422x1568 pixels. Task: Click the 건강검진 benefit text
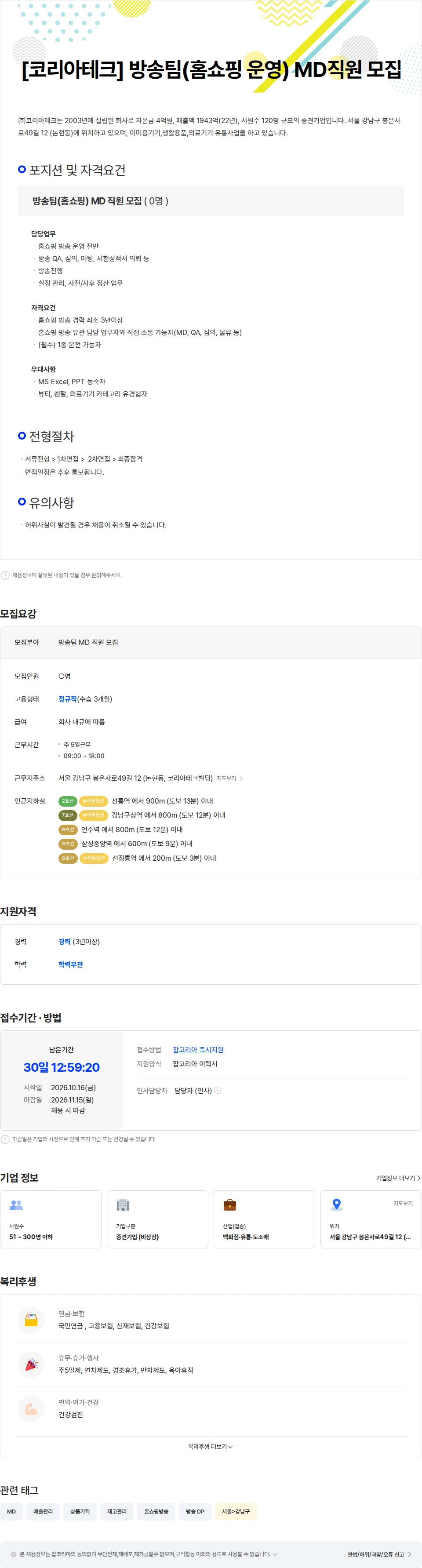coord(71,1415)
